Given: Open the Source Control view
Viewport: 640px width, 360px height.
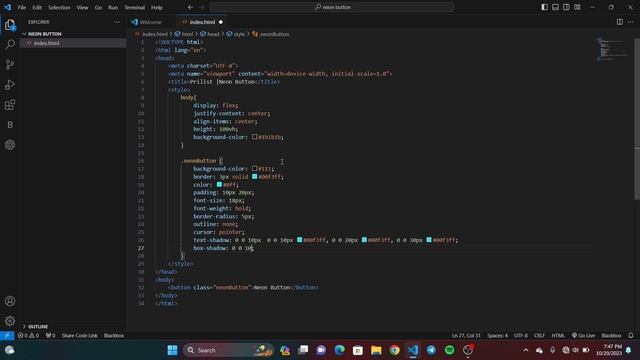Looking at the screenshot, I should tap(10, 64).
